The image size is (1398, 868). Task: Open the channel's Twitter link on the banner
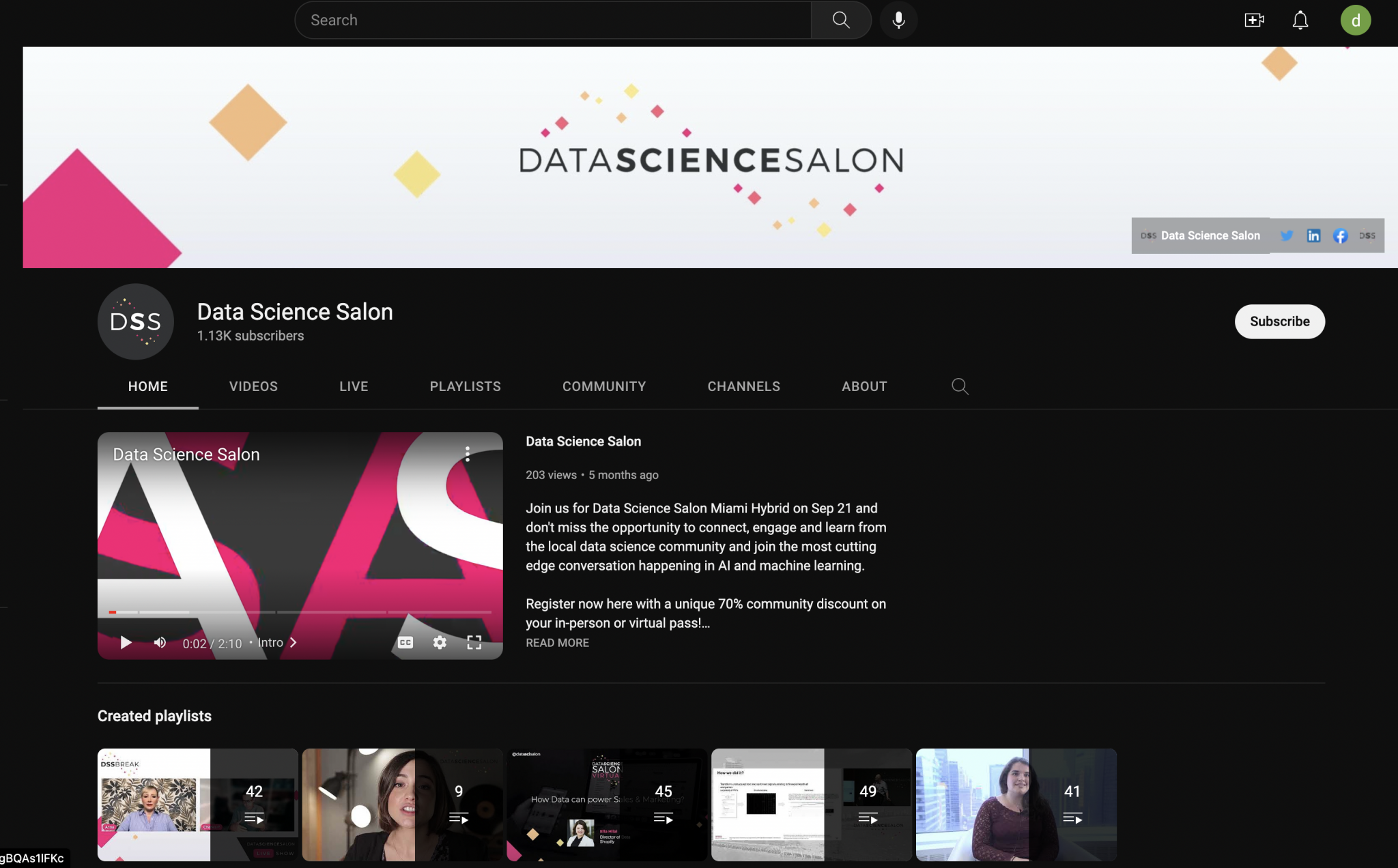(1287, 235)
